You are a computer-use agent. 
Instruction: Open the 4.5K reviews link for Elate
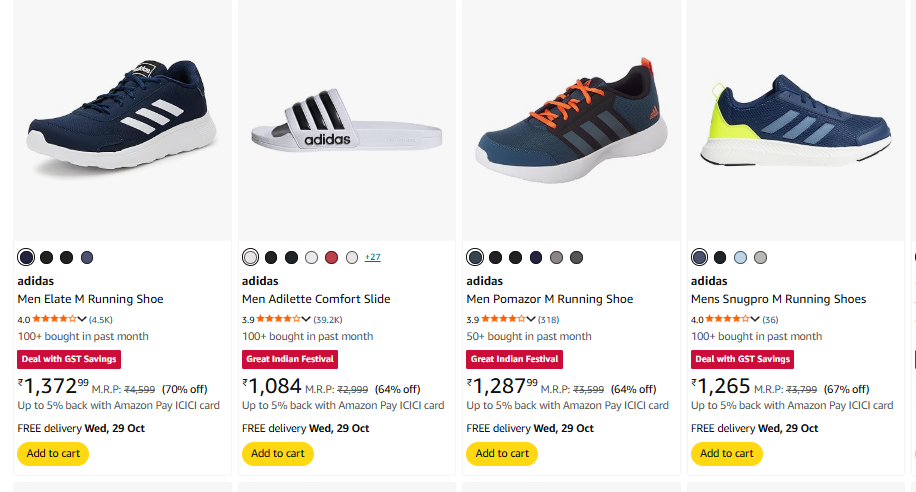[101, 320]
